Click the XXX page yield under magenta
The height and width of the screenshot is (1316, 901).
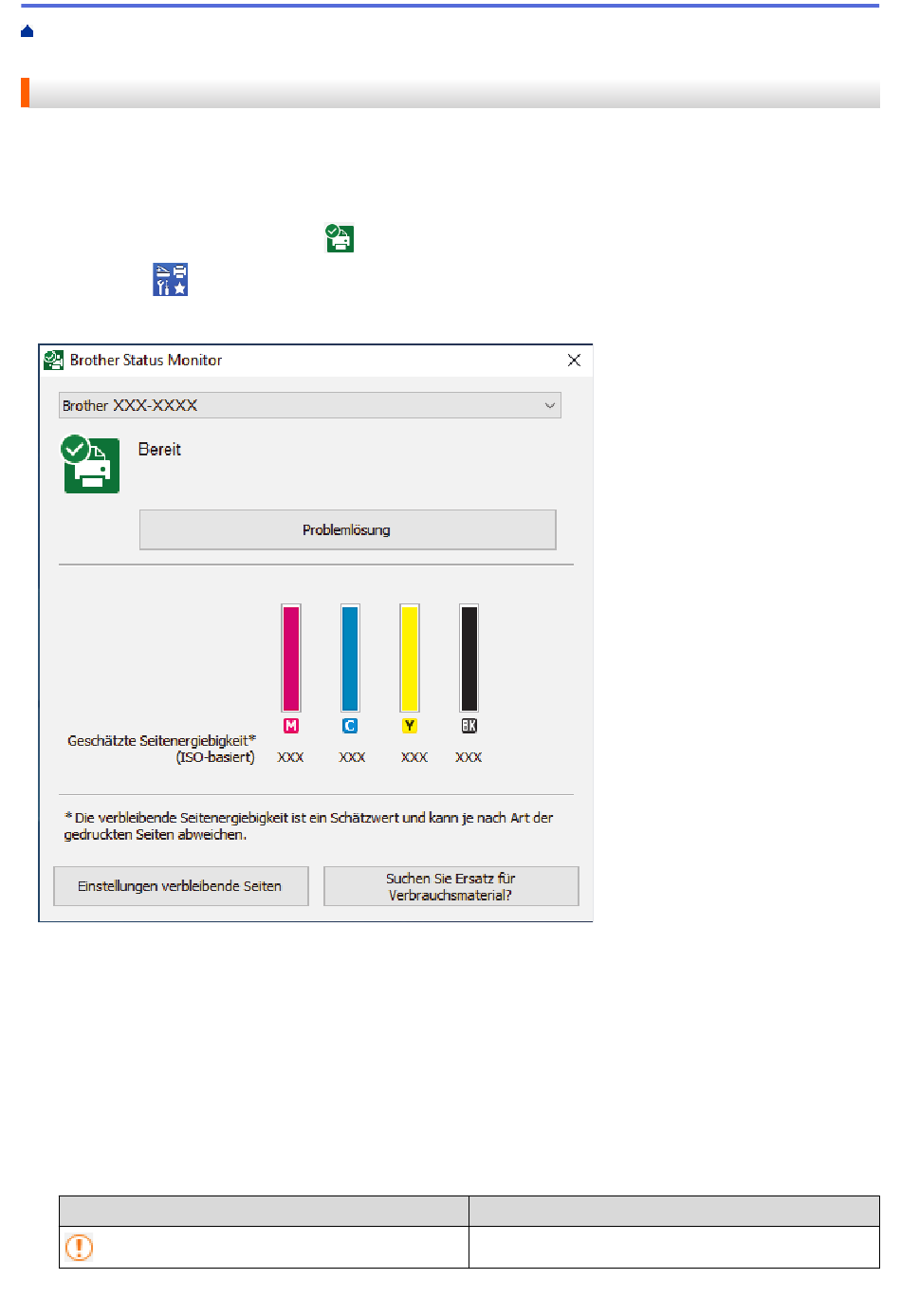pyautogui.click(x=290, y=757)
